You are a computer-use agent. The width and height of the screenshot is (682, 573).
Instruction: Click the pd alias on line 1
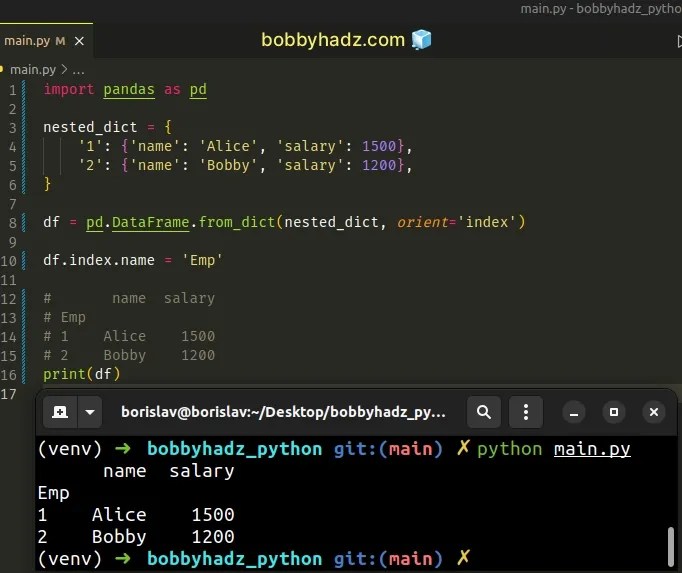point(198,90)
